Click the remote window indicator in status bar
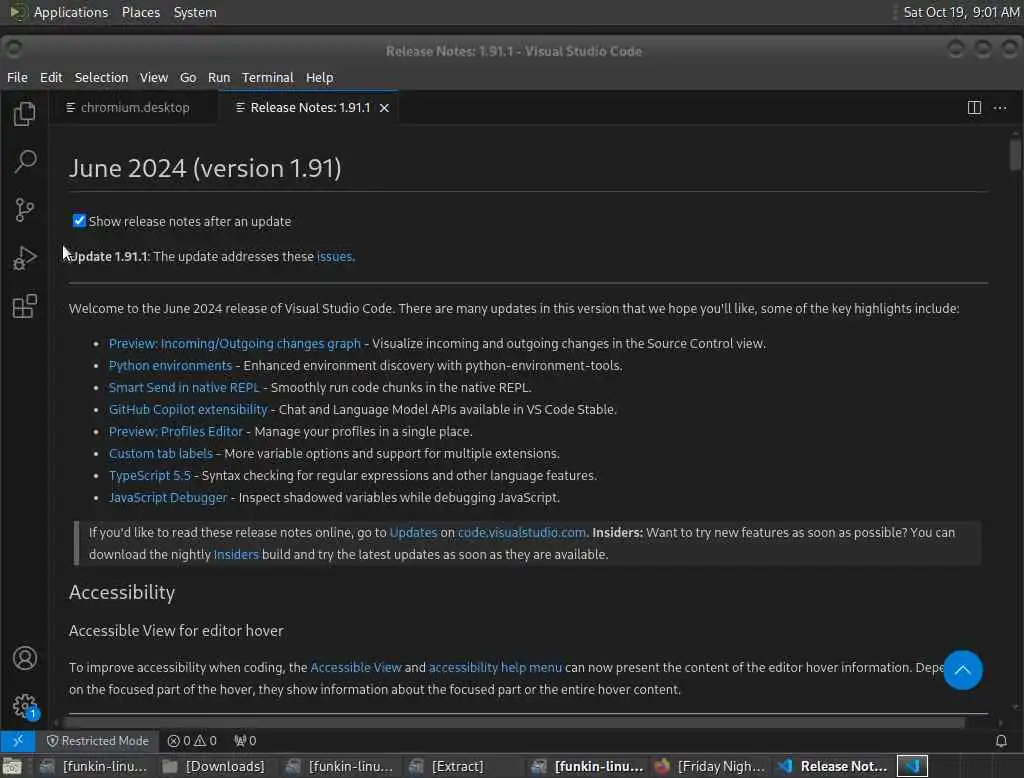This screenshot has height=778, width=1024. click(x=18, y=740)
